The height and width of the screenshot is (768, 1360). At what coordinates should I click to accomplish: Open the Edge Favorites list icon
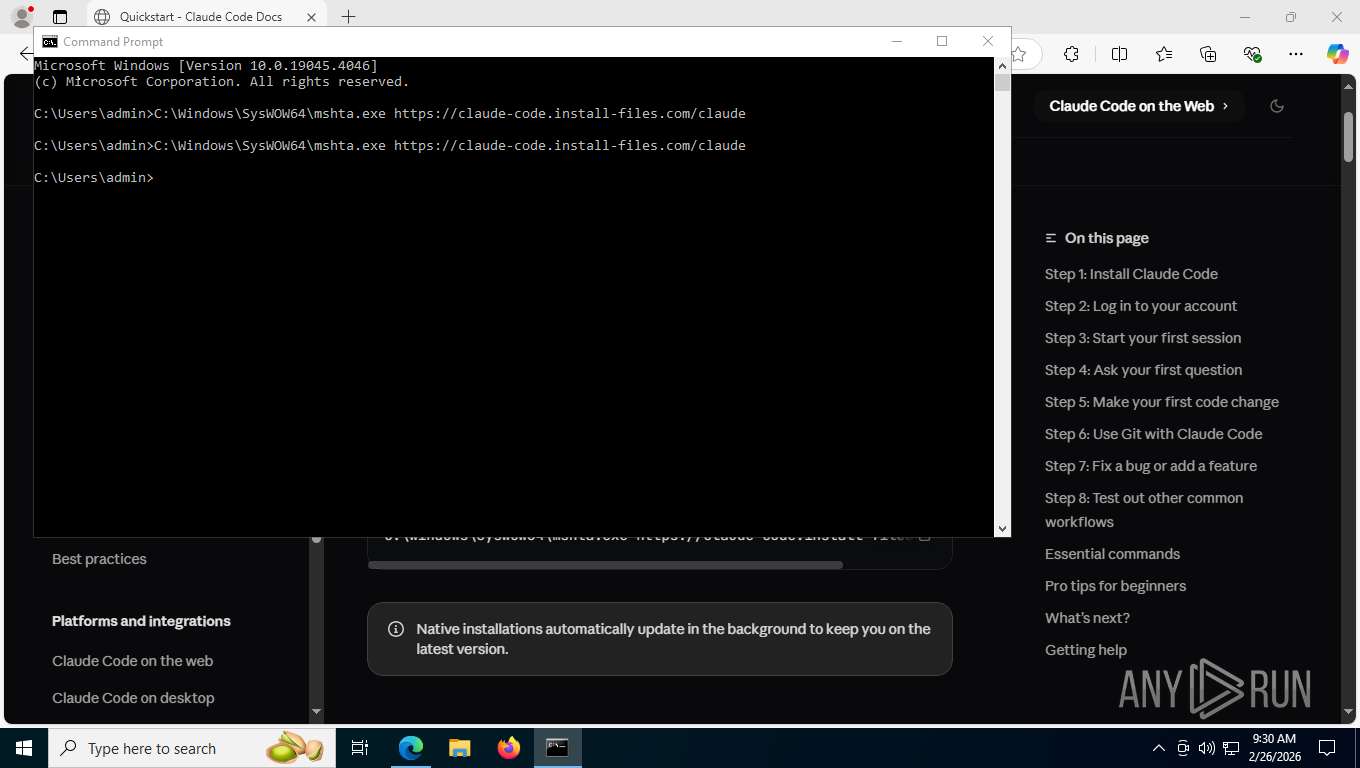click(x=1164, y=54)
